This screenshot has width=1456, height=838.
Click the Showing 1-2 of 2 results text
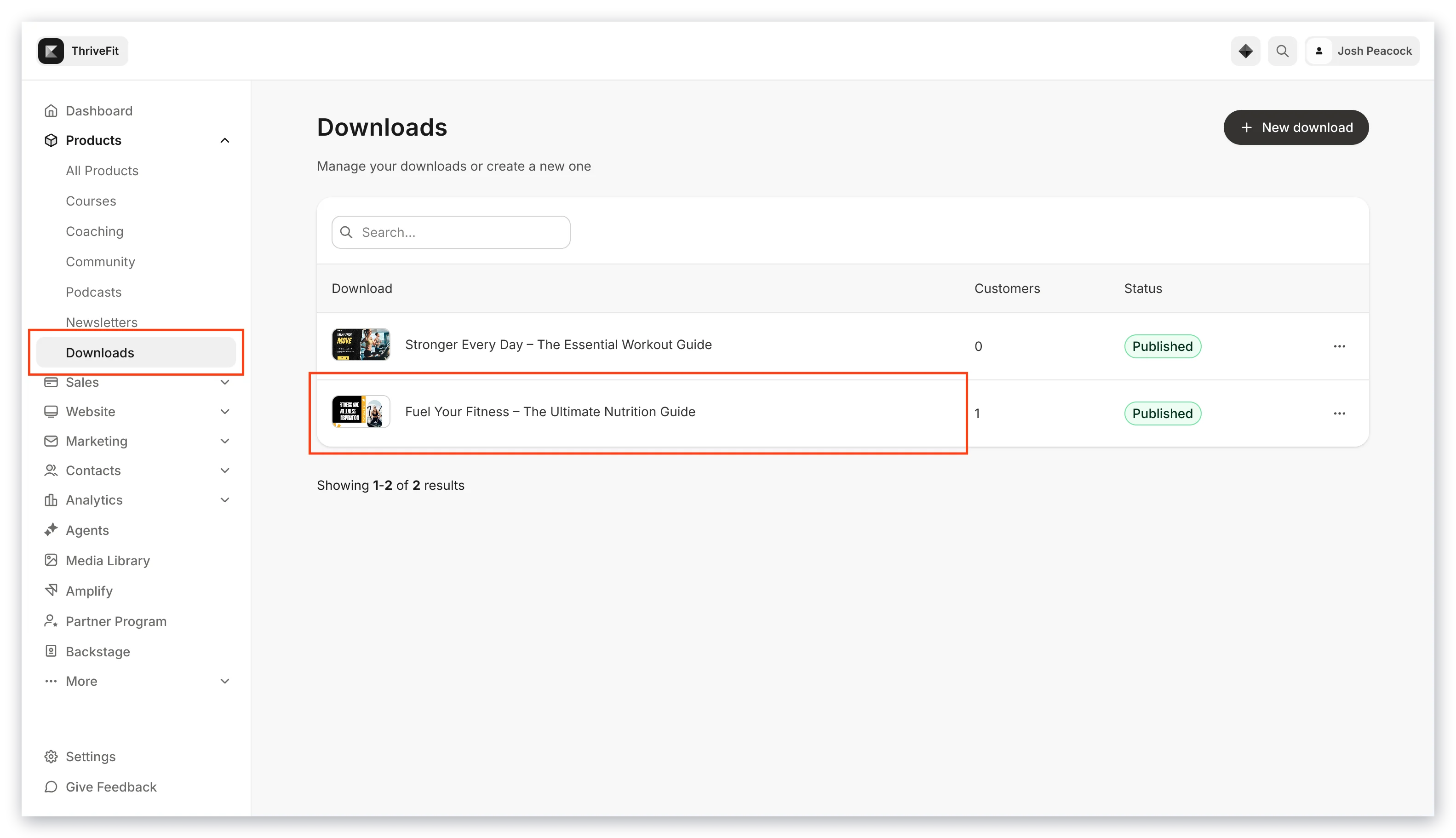coord(390,485)
